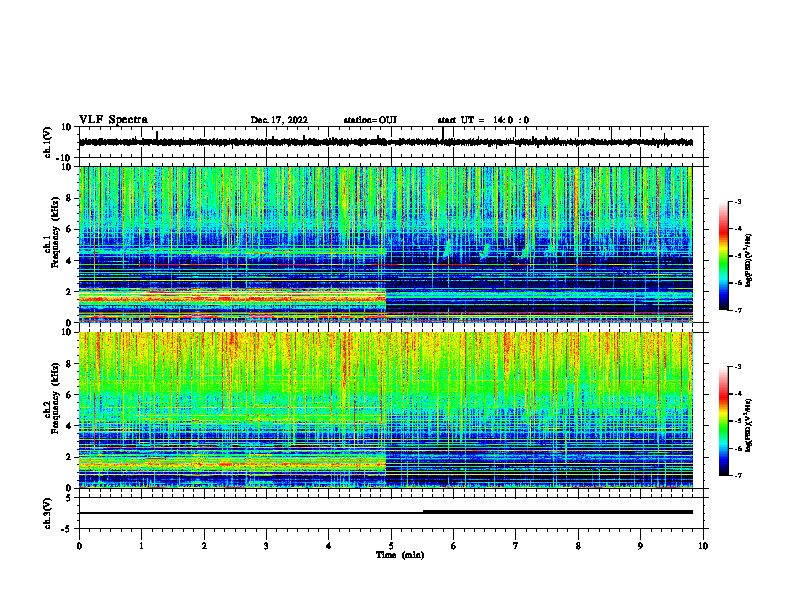Click the time axis tick label '7'

[516, 546]
